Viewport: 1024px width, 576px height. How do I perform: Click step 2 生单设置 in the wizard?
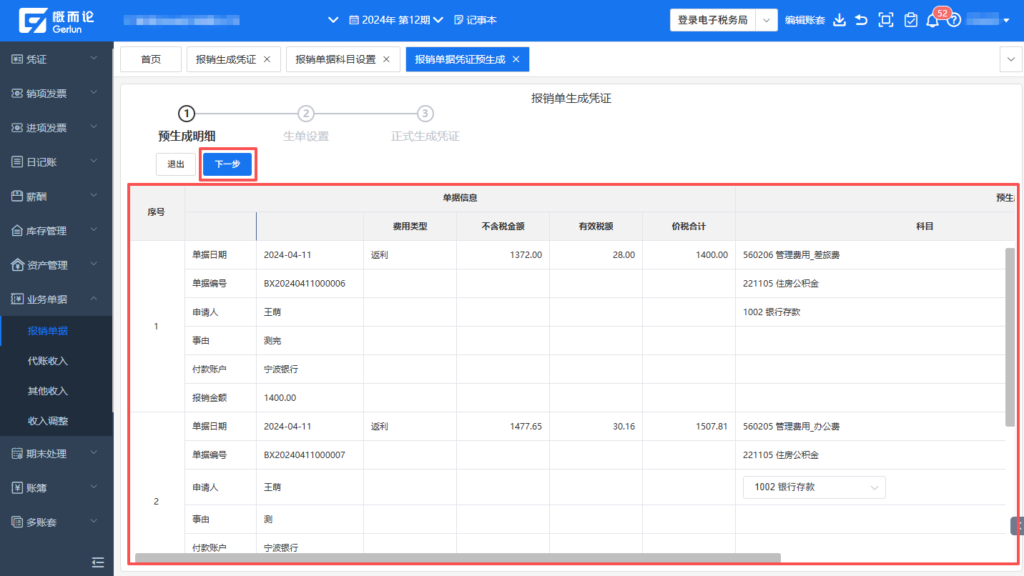306,114
